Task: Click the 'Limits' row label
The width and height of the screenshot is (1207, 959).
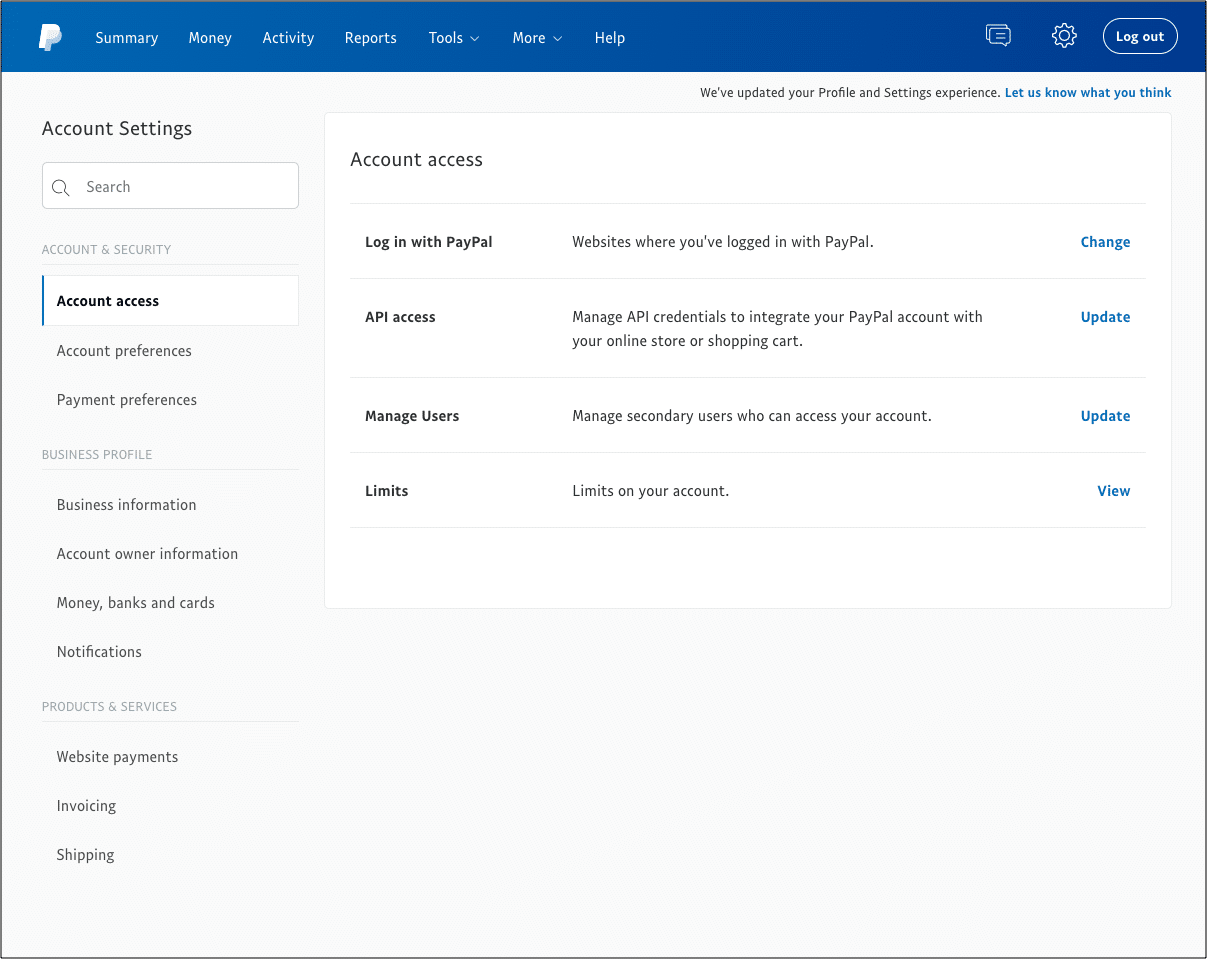Action: click(387, 491)
